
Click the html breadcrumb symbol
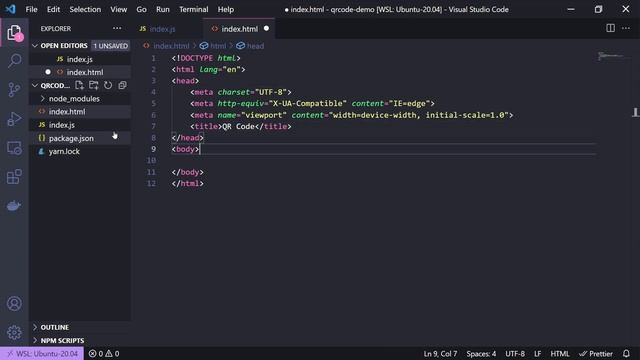coord(213,46)
